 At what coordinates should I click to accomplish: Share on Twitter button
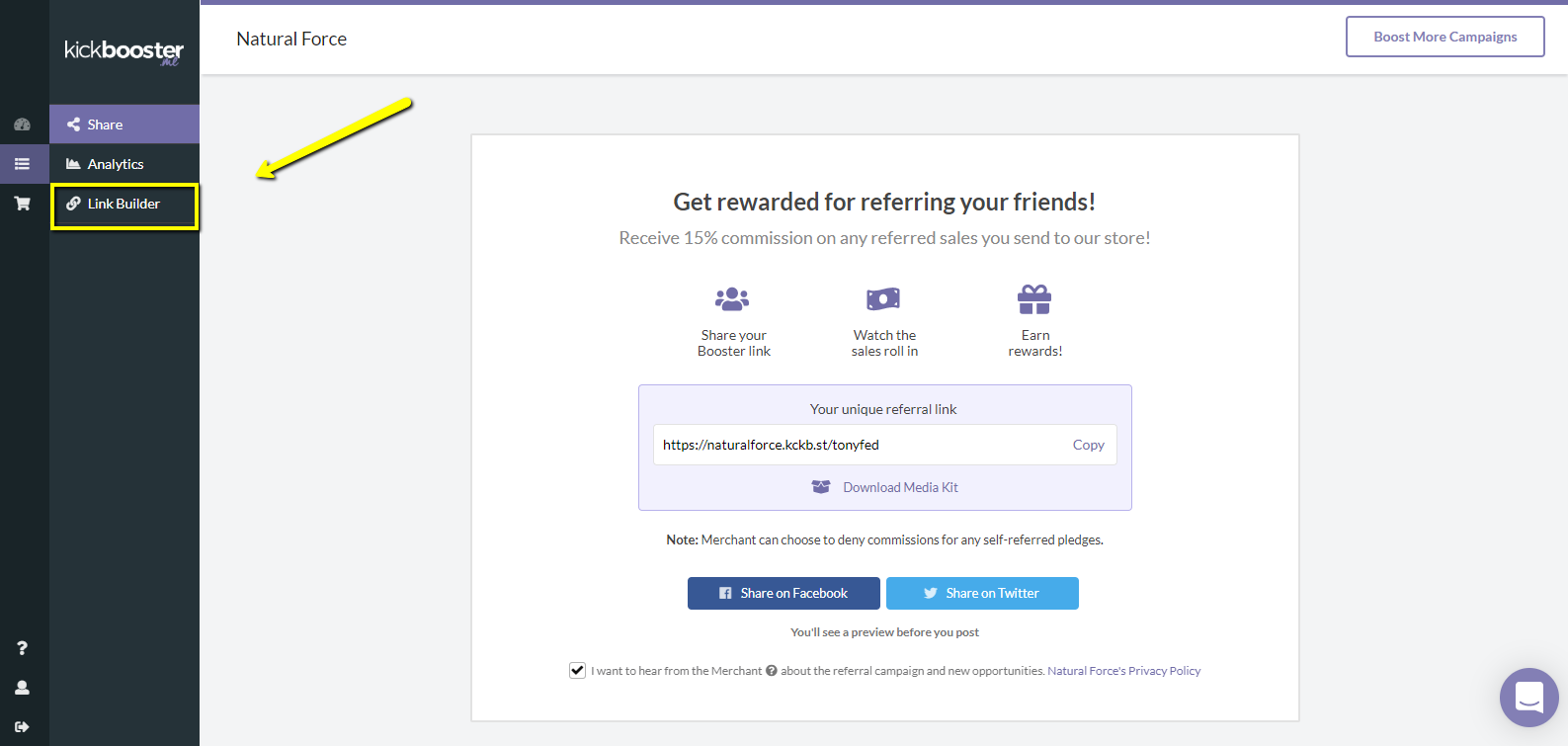[982, 593]
